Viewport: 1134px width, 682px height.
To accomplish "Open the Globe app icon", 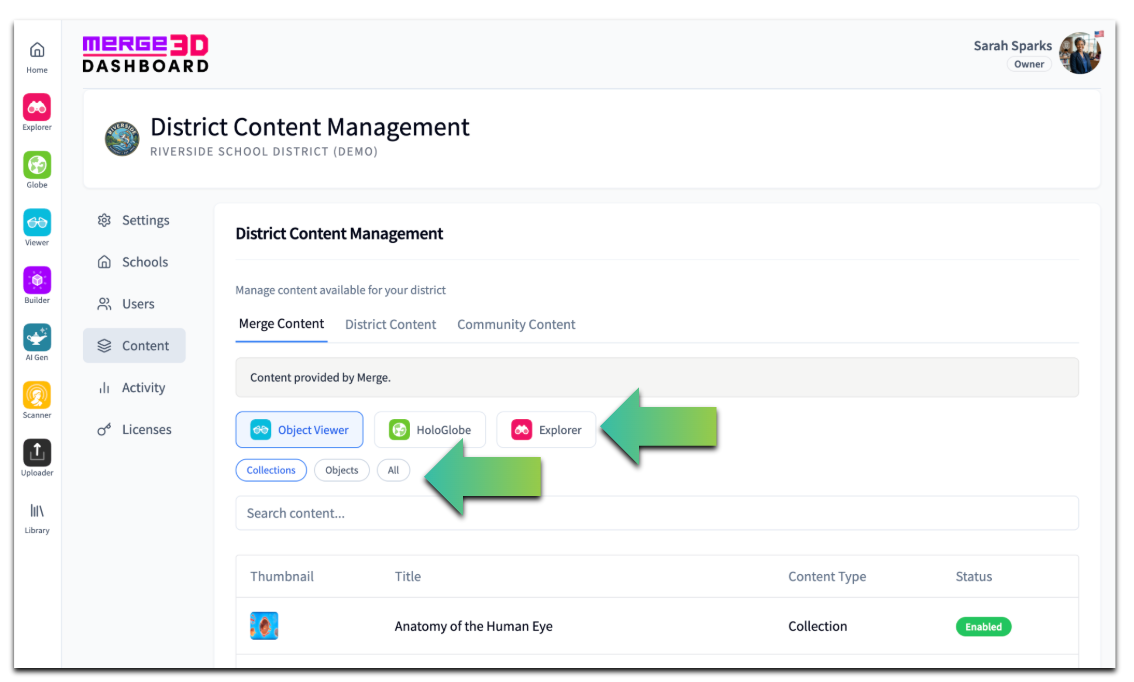I will pyautogui.click(x=37, y=165).
